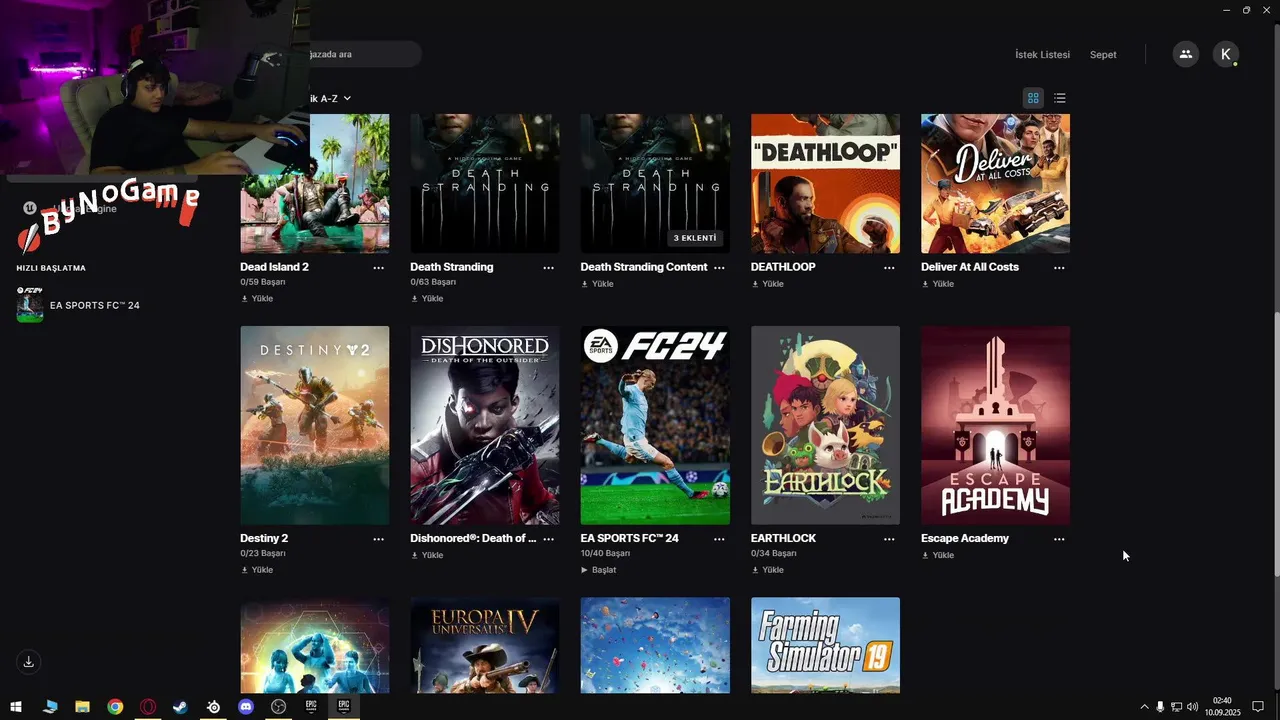Click the library vertical scrollbar
Image resolution: width=1280 pixels, height=720 pixels.
pyautogui.click(x=1276, y=444)
